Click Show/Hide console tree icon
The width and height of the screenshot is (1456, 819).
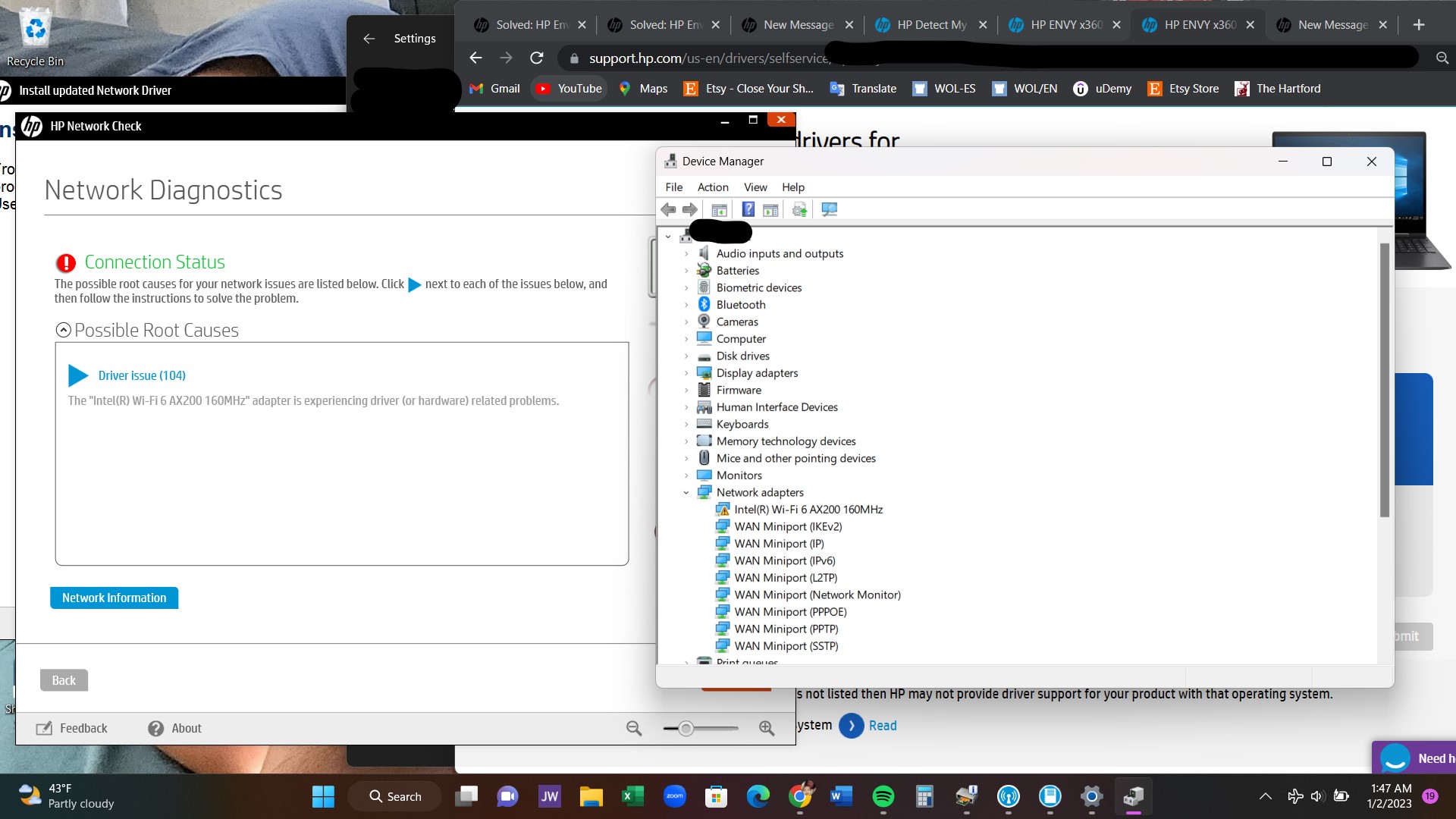coord(719,210)
